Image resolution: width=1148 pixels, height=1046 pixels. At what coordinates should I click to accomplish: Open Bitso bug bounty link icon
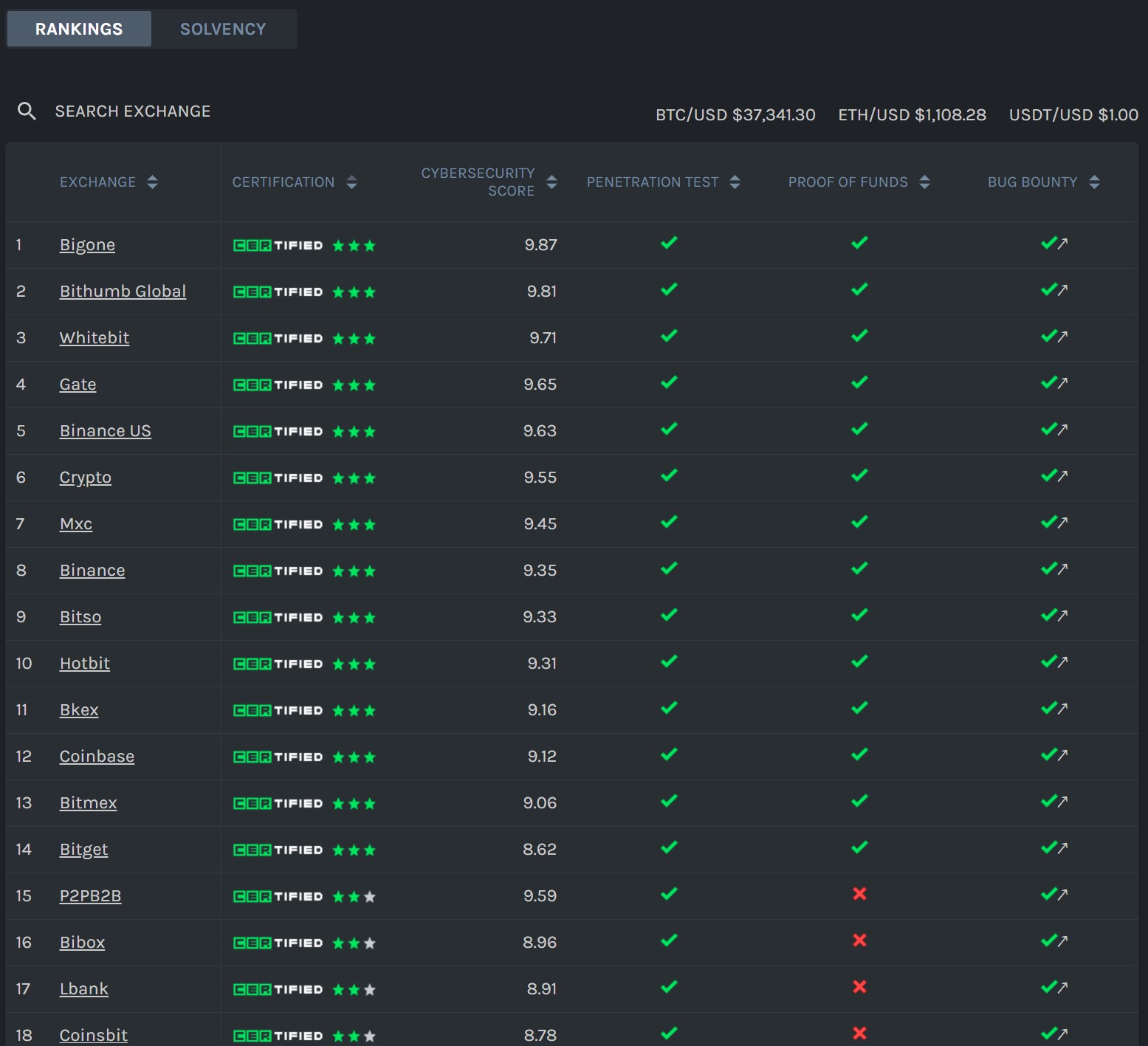click(1063, 616)
